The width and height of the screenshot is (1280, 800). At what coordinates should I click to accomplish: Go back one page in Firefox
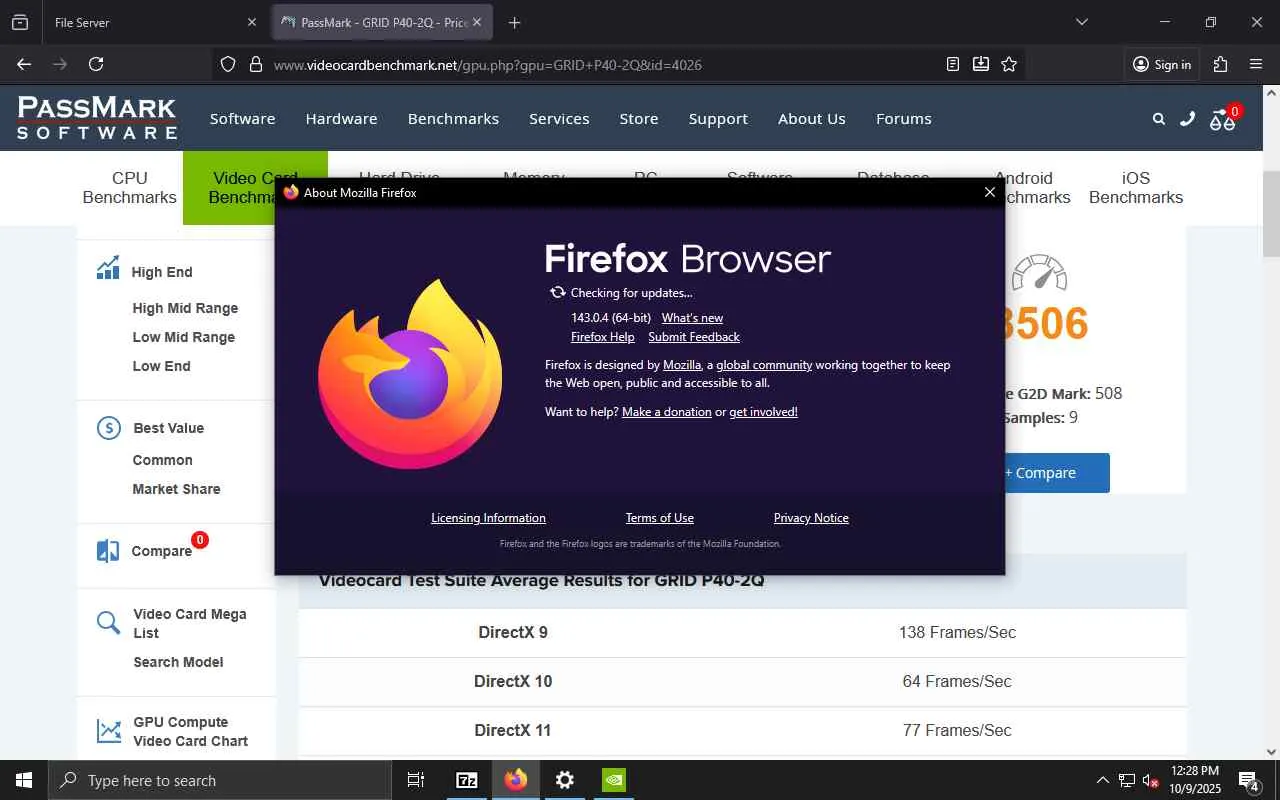click(24, 64)
